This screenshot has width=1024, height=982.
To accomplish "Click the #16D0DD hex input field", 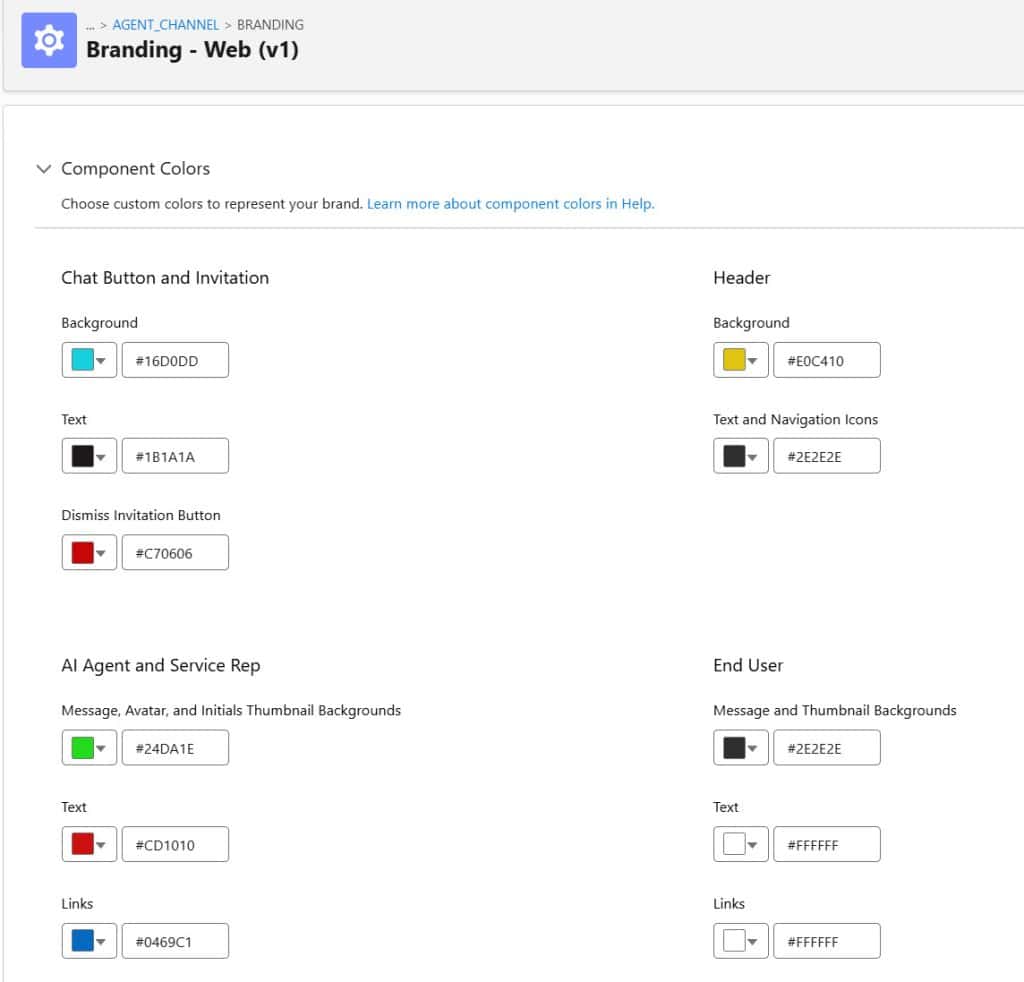I will (x=175, y=360).
